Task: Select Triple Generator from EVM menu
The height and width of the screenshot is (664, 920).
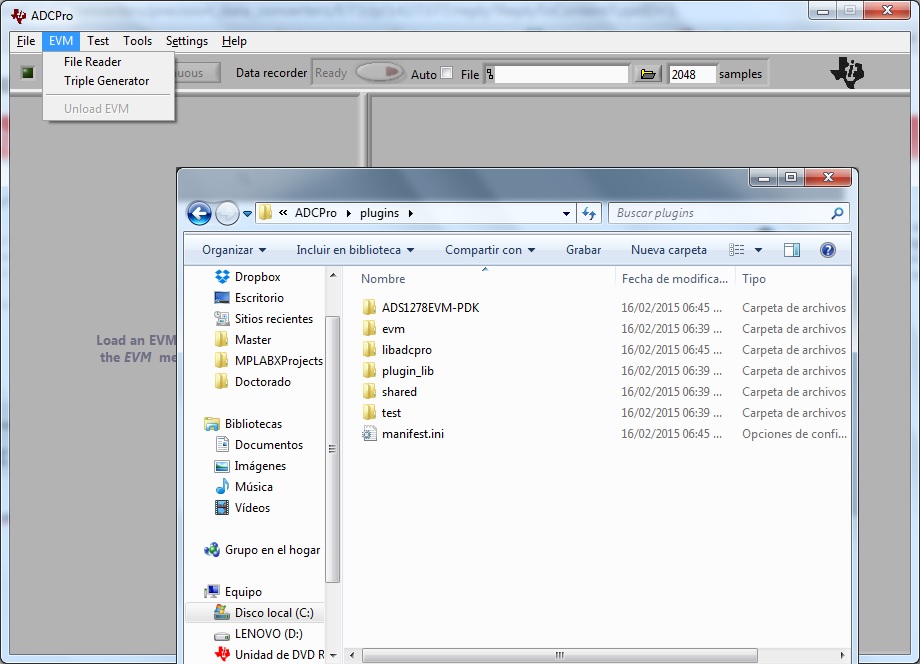Action: (x=106, y=81)
